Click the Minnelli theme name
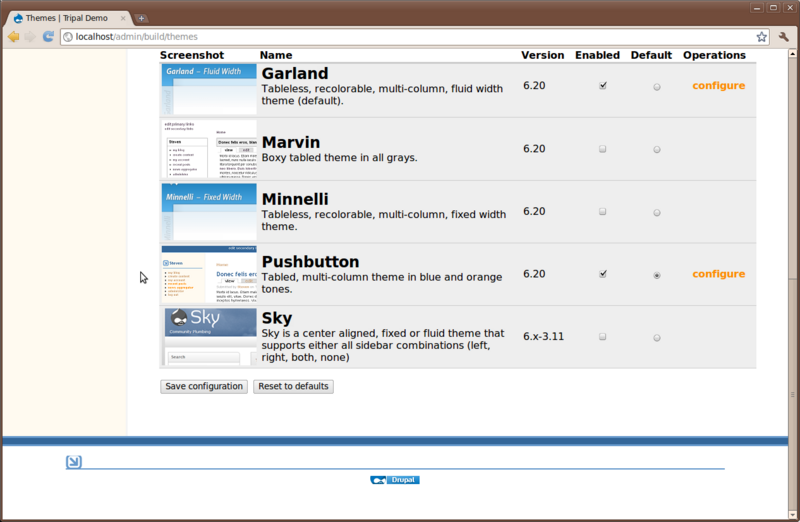The image size is (800, 522). pyautogui.click(x=295, y=199)
